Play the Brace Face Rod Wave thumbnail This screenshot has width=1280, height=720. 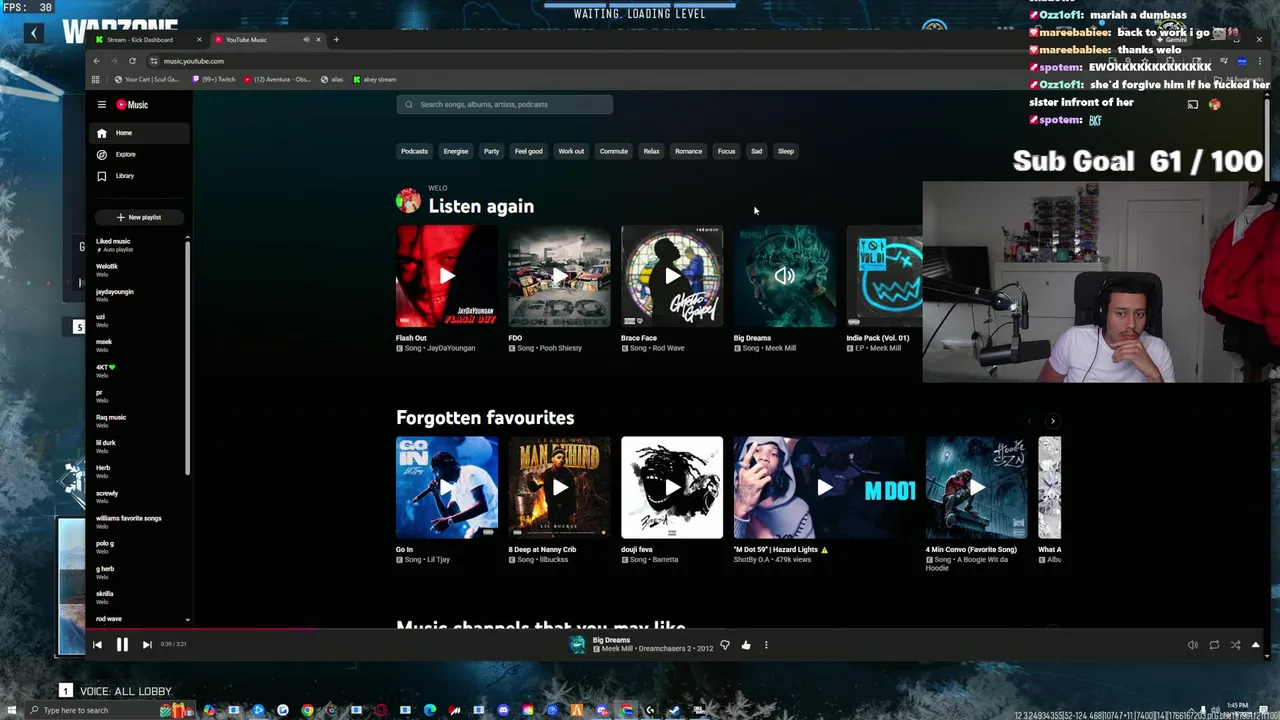[x=672, y=276]
